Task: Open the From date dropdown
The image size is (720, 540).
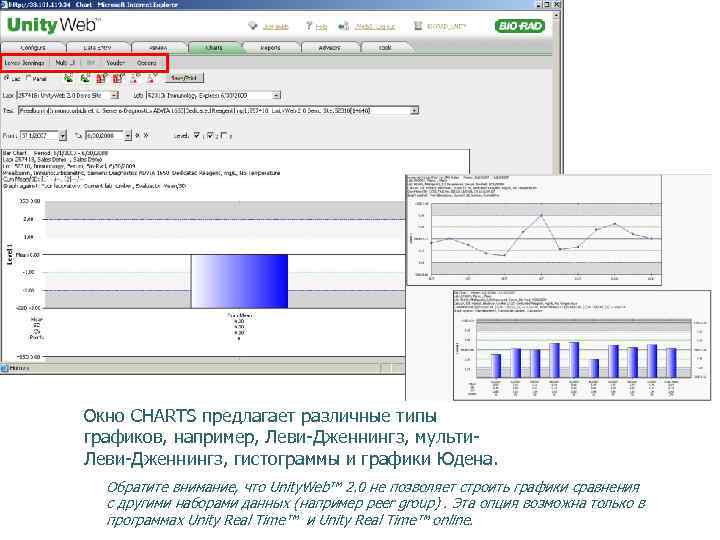Action: point(63,135)
